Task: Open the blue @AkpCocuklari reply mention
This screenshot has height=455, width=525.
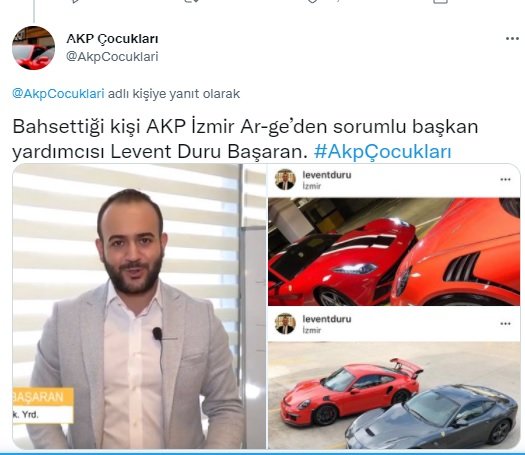Action: (x=58, y=93)
